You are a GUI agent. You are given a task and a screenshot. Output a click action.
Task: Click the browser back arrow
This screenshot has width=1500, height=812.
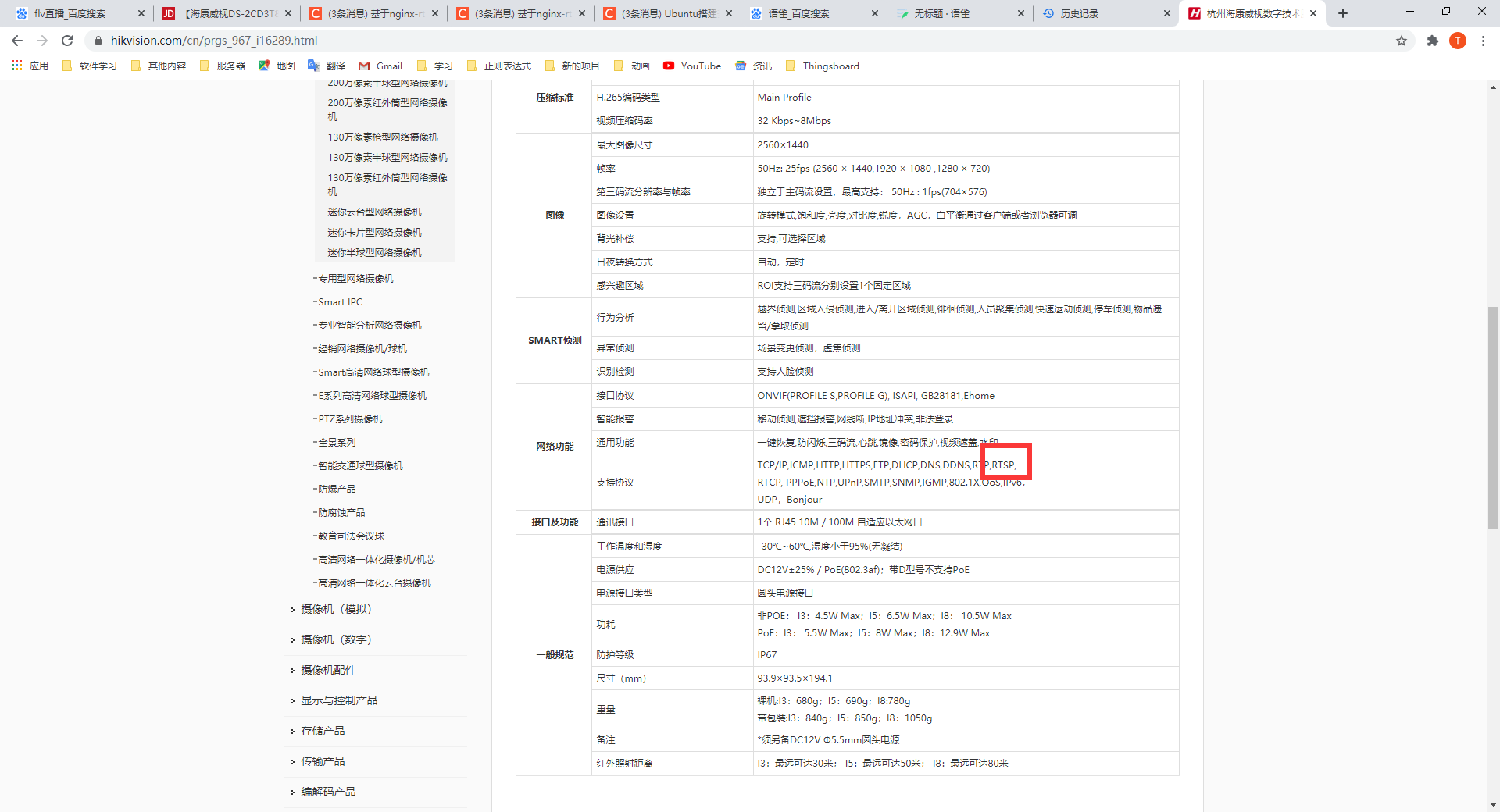coord(17,41)
